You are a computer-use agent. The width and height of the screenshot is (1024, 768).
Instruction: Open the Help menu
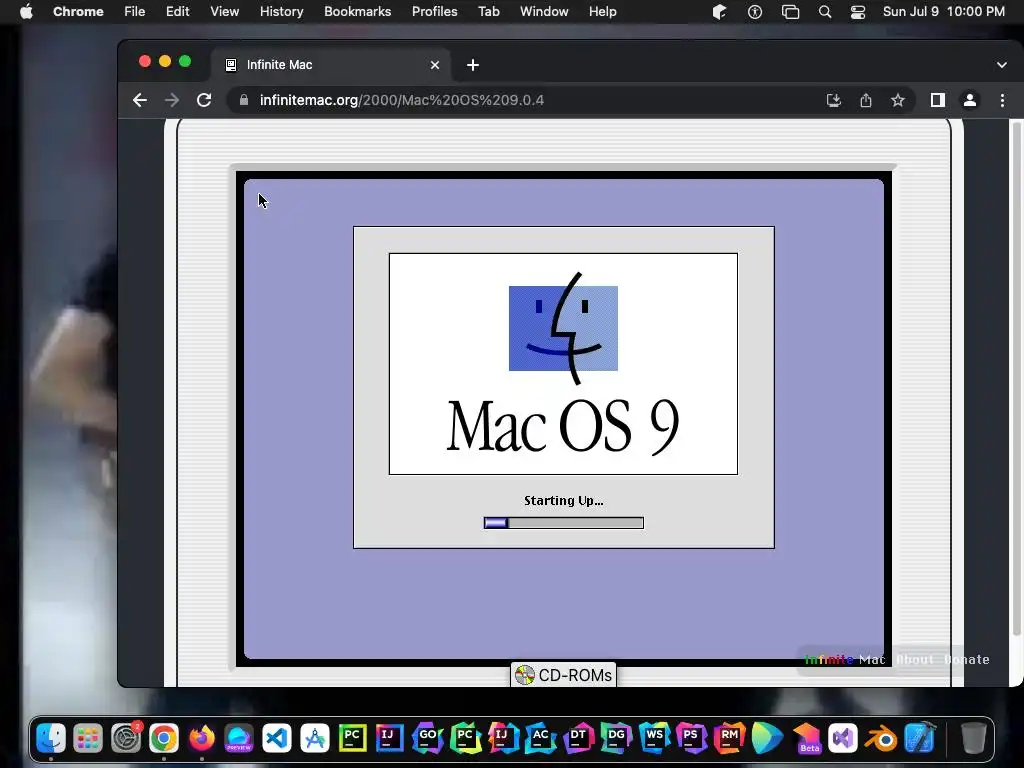click(x=602, y=12)
